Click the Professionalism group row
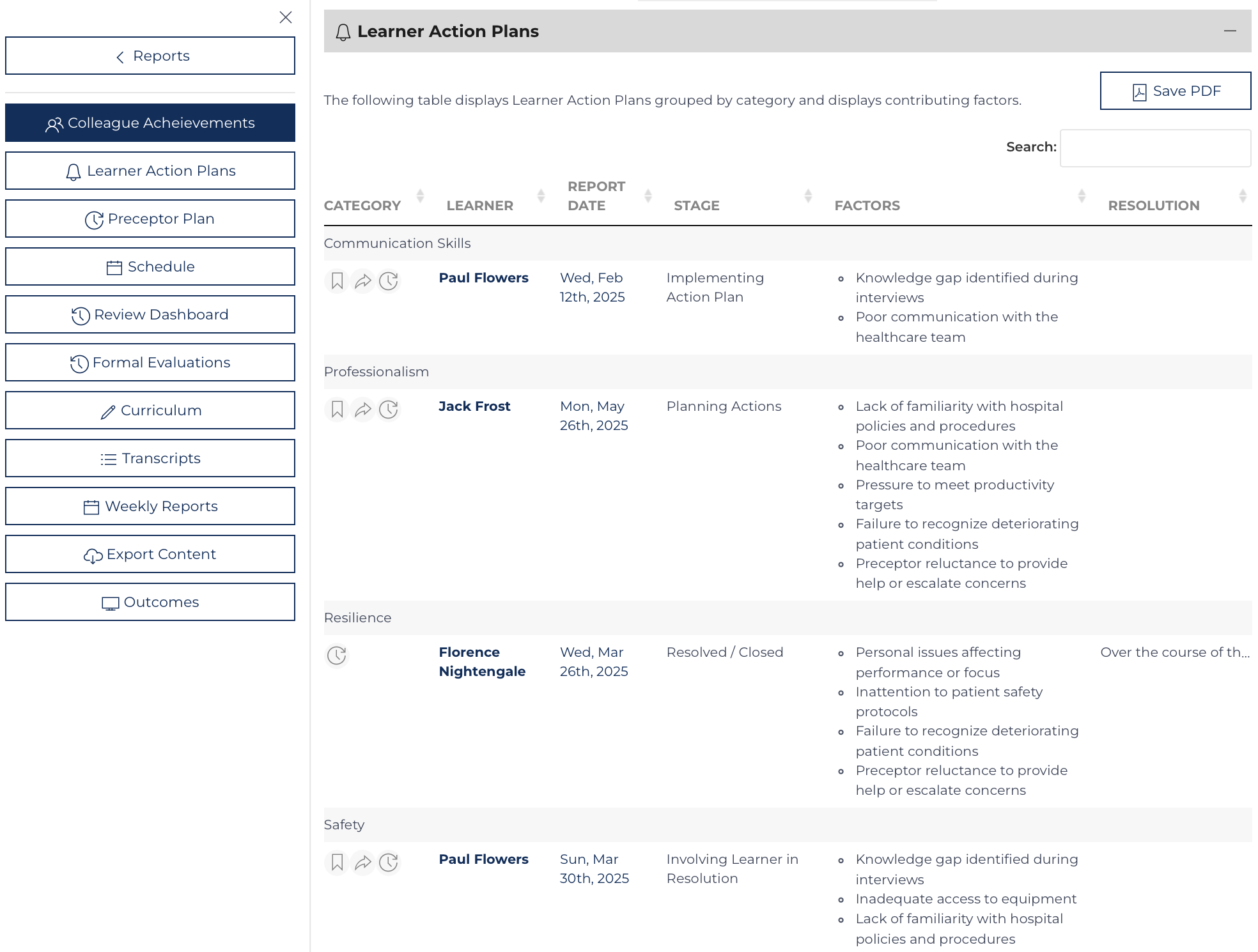The image size is (1258, 952). coord(788,372)
